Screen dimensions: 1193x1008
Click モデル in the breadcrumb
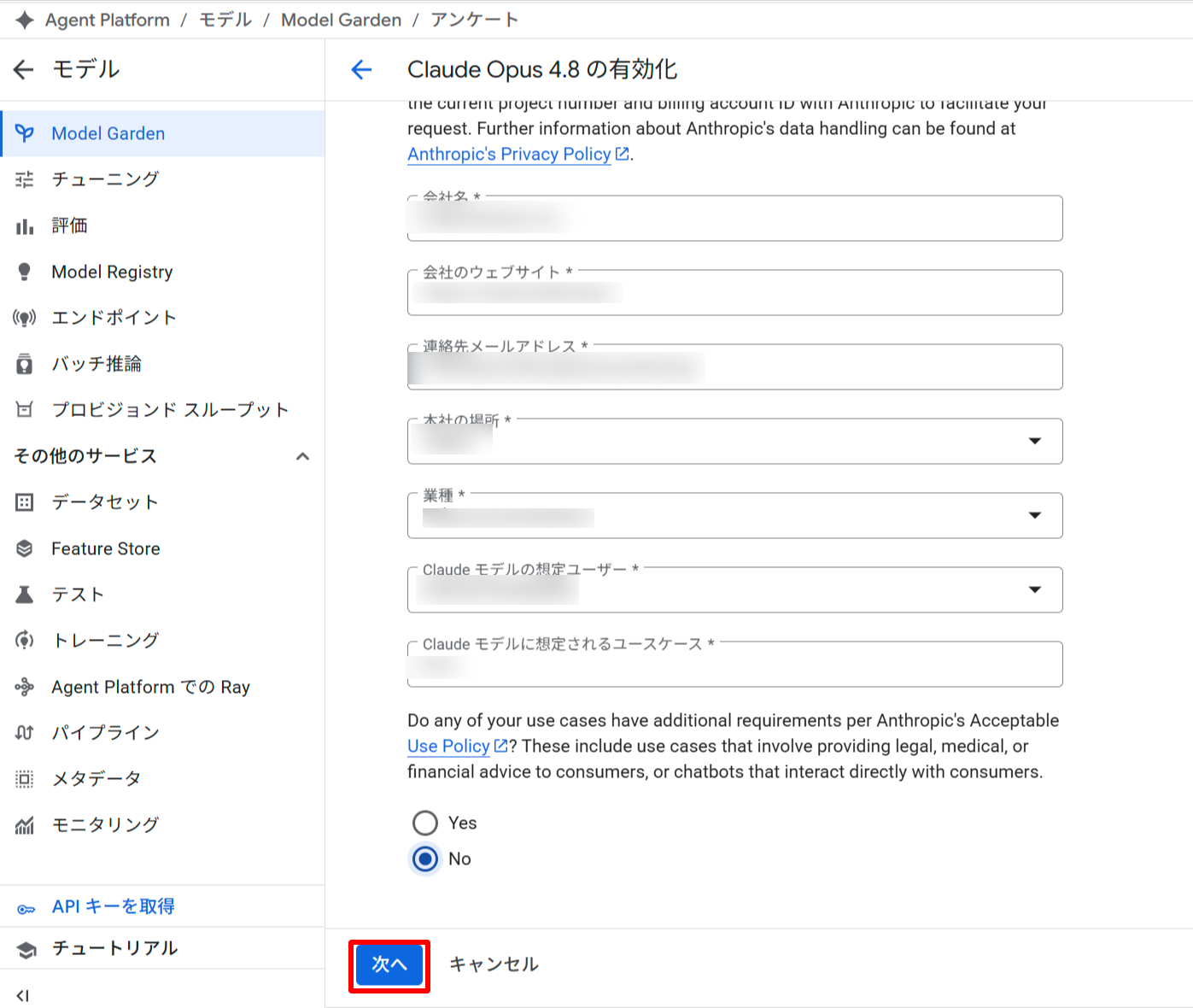(225, 20)
